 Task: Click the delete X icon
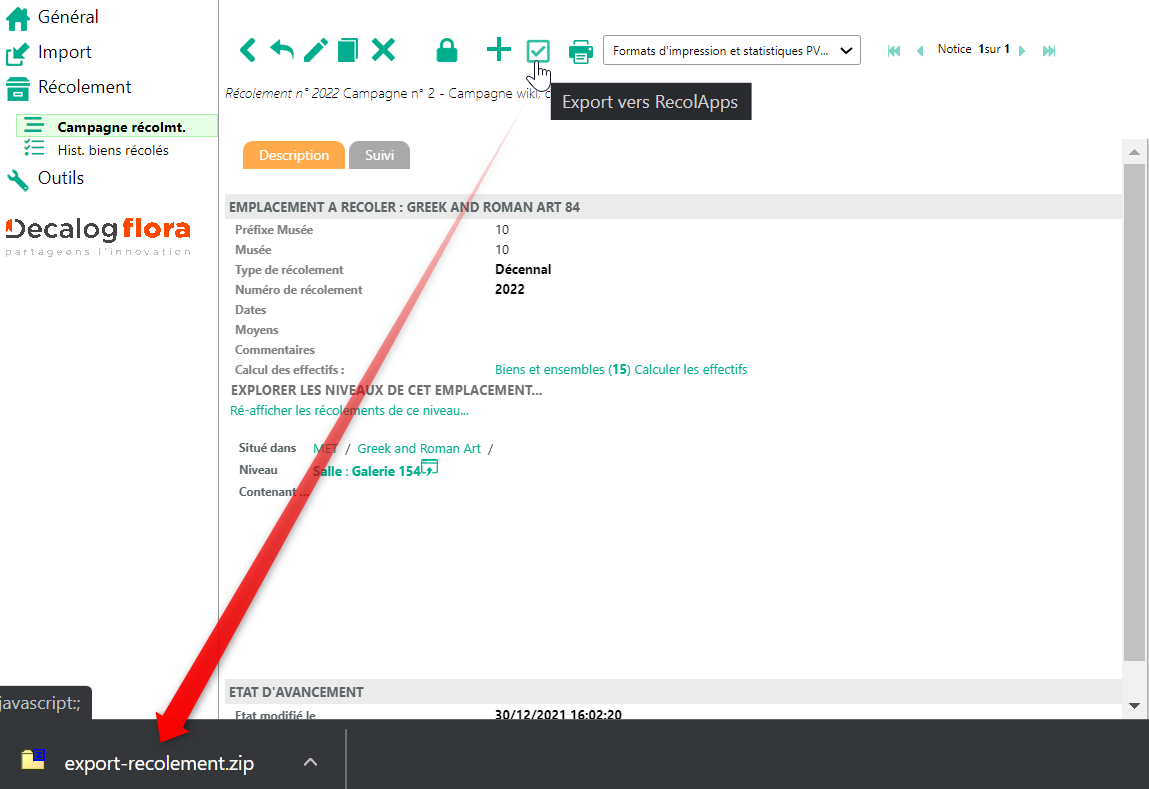[383, 50]
